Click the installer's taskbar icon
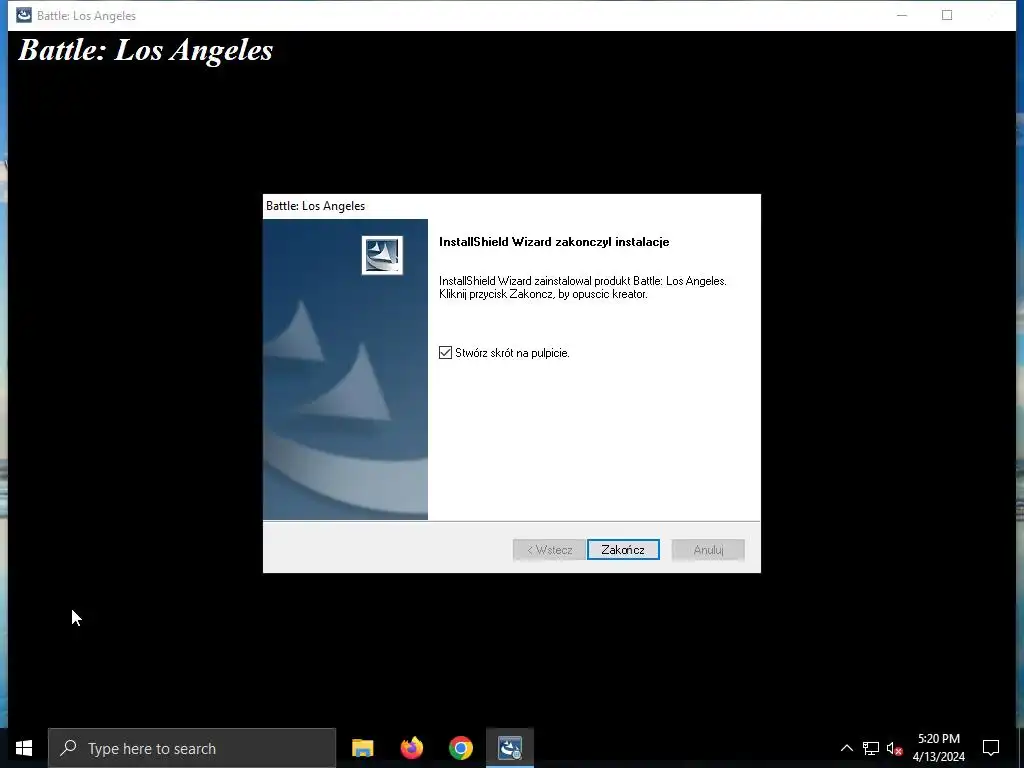 [509, 748]
